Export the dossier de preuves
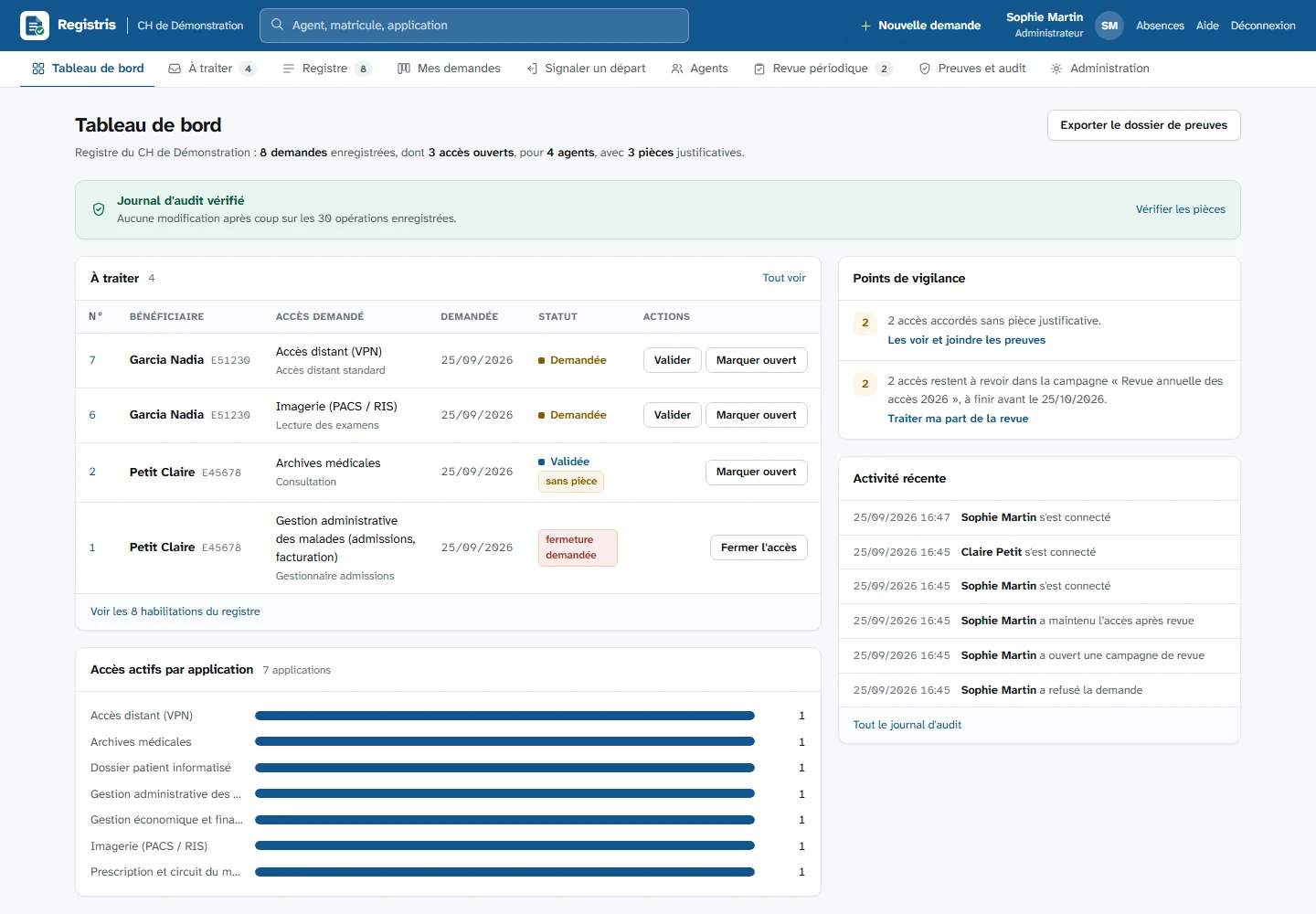Image resolution: width=1316 pixels, height=914 pixels. click(1144, 125)
